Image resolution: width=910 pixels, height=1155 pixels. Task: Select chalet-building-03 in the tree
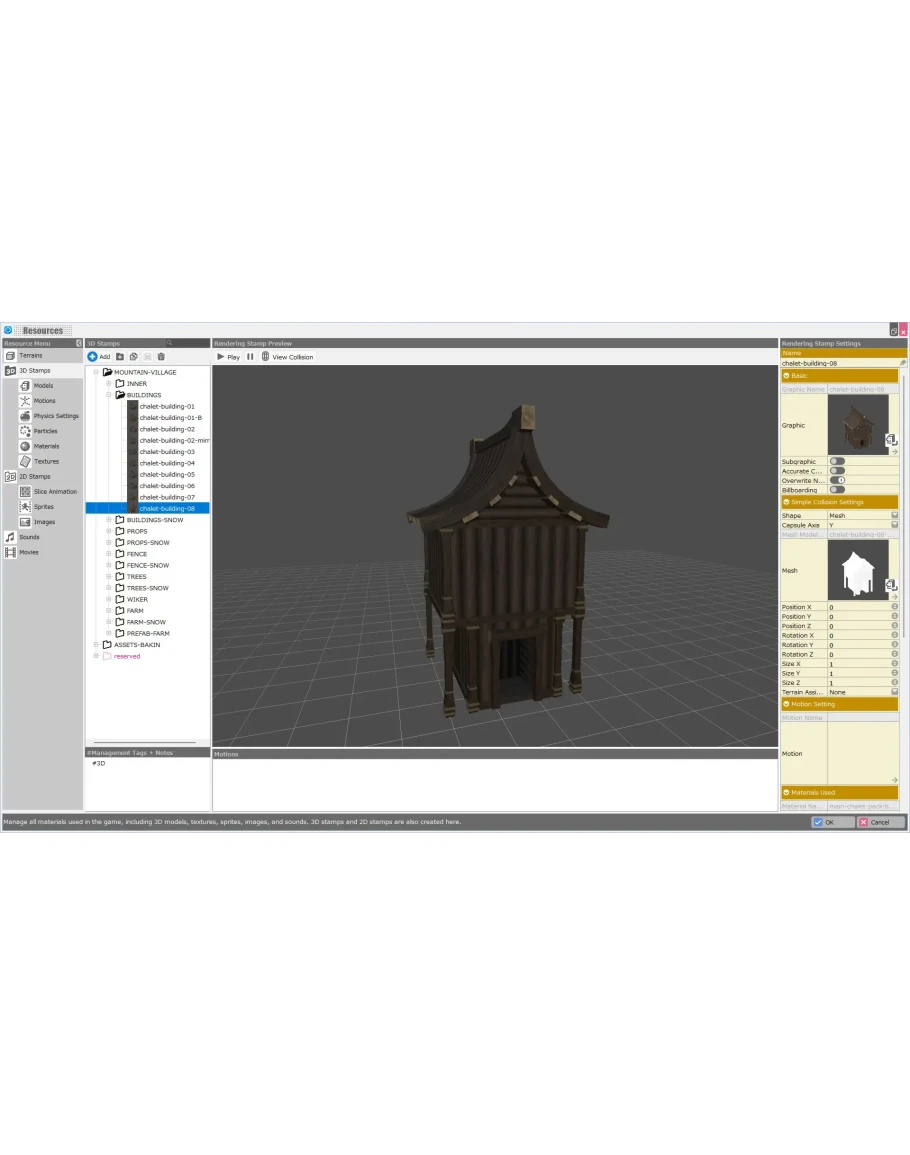coord(167,452)
